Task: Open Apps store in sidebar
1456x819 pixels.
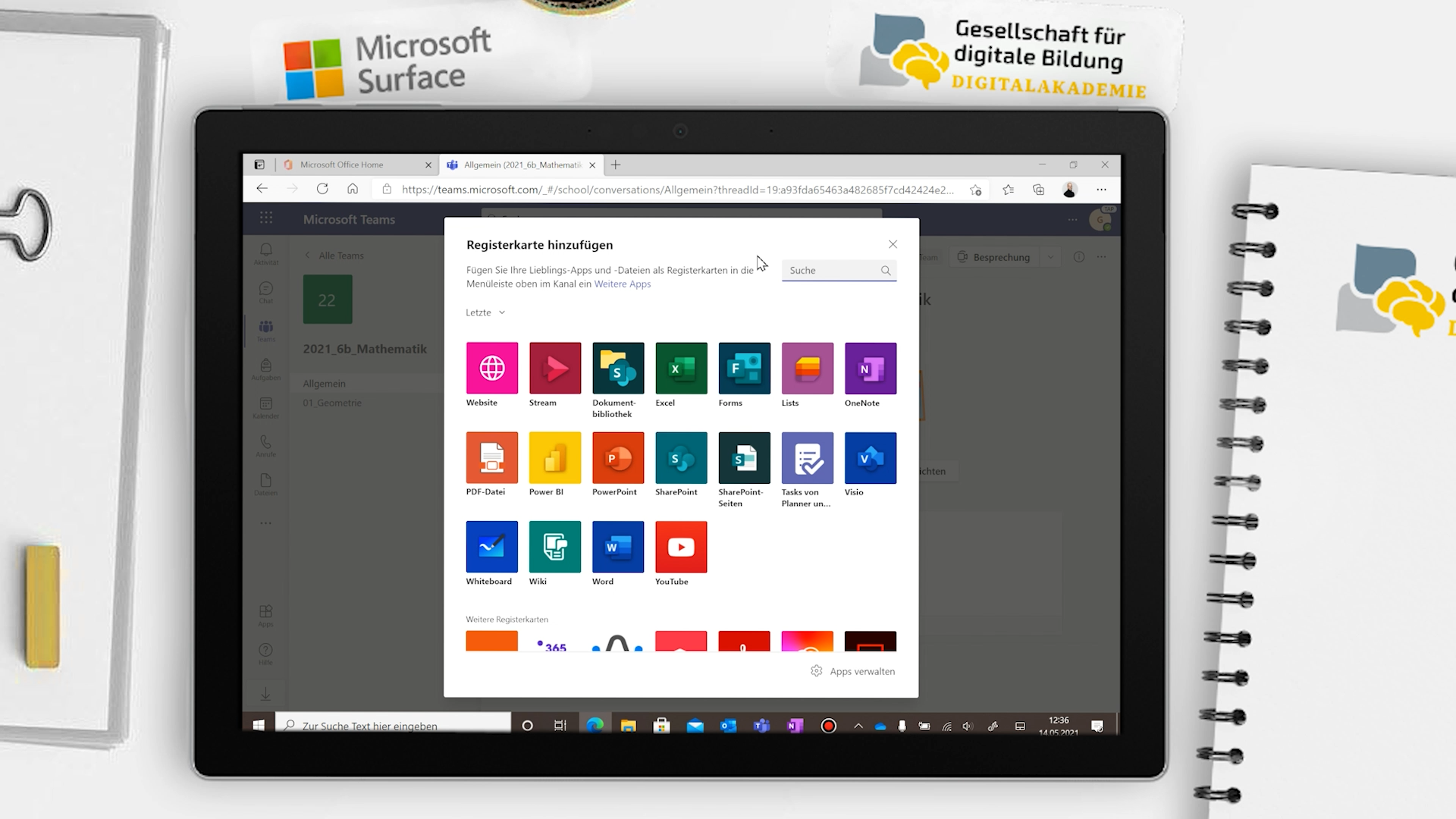Action: coord(265,616)
